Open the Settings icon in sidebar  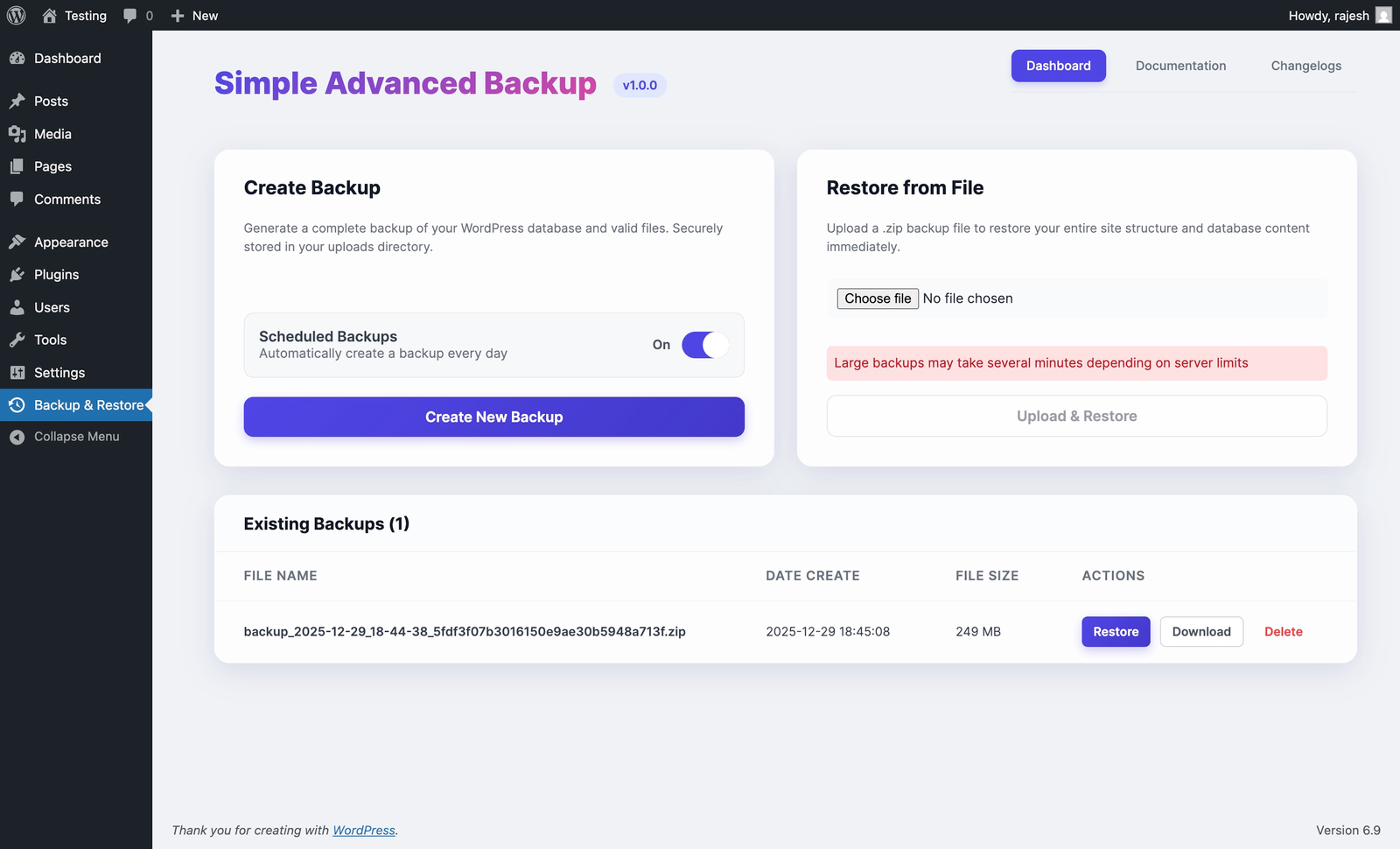pyautogui.click(x=17, y=373)
